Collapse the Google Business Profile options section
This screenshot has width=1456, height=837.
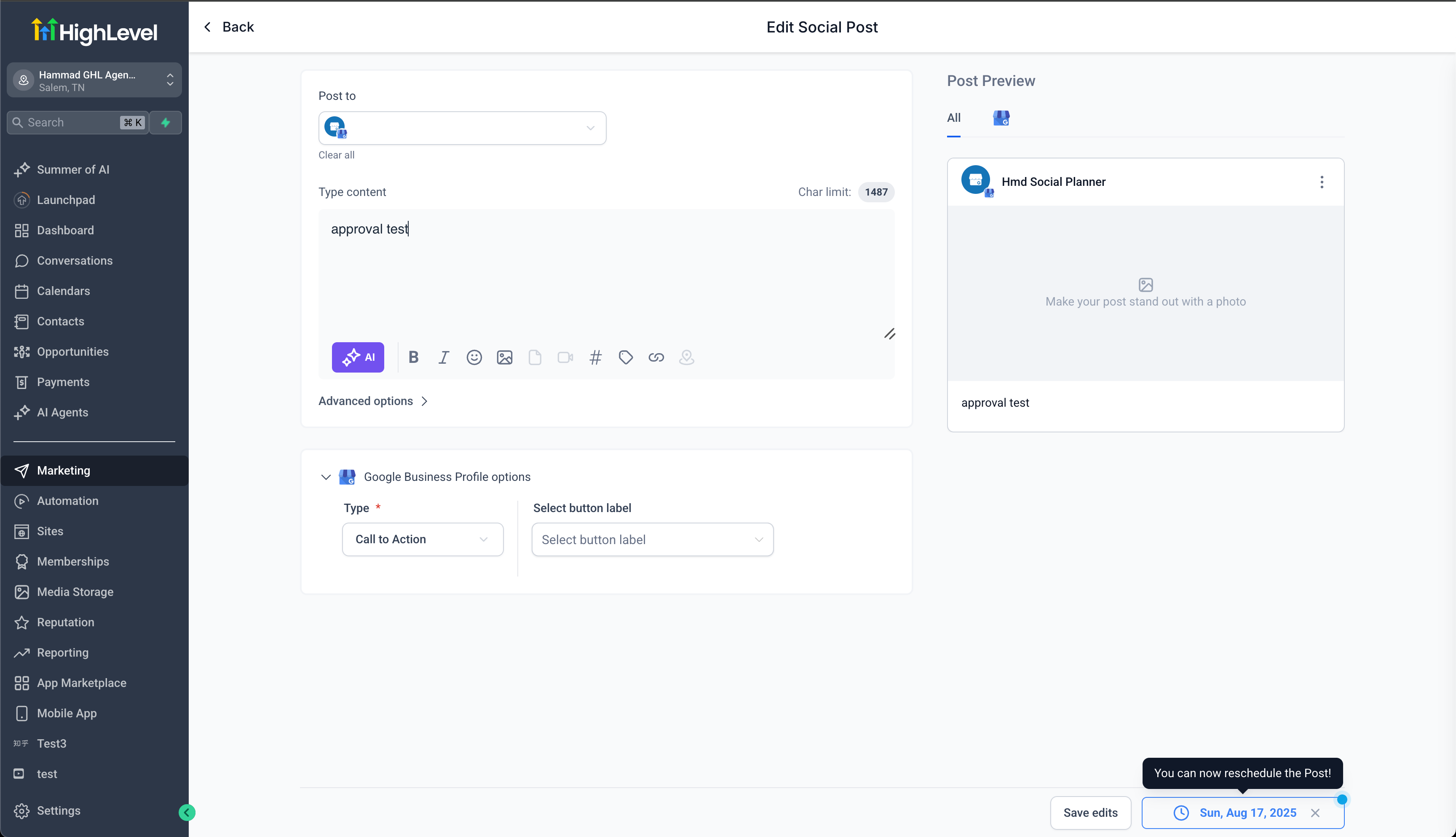point(326,477)
